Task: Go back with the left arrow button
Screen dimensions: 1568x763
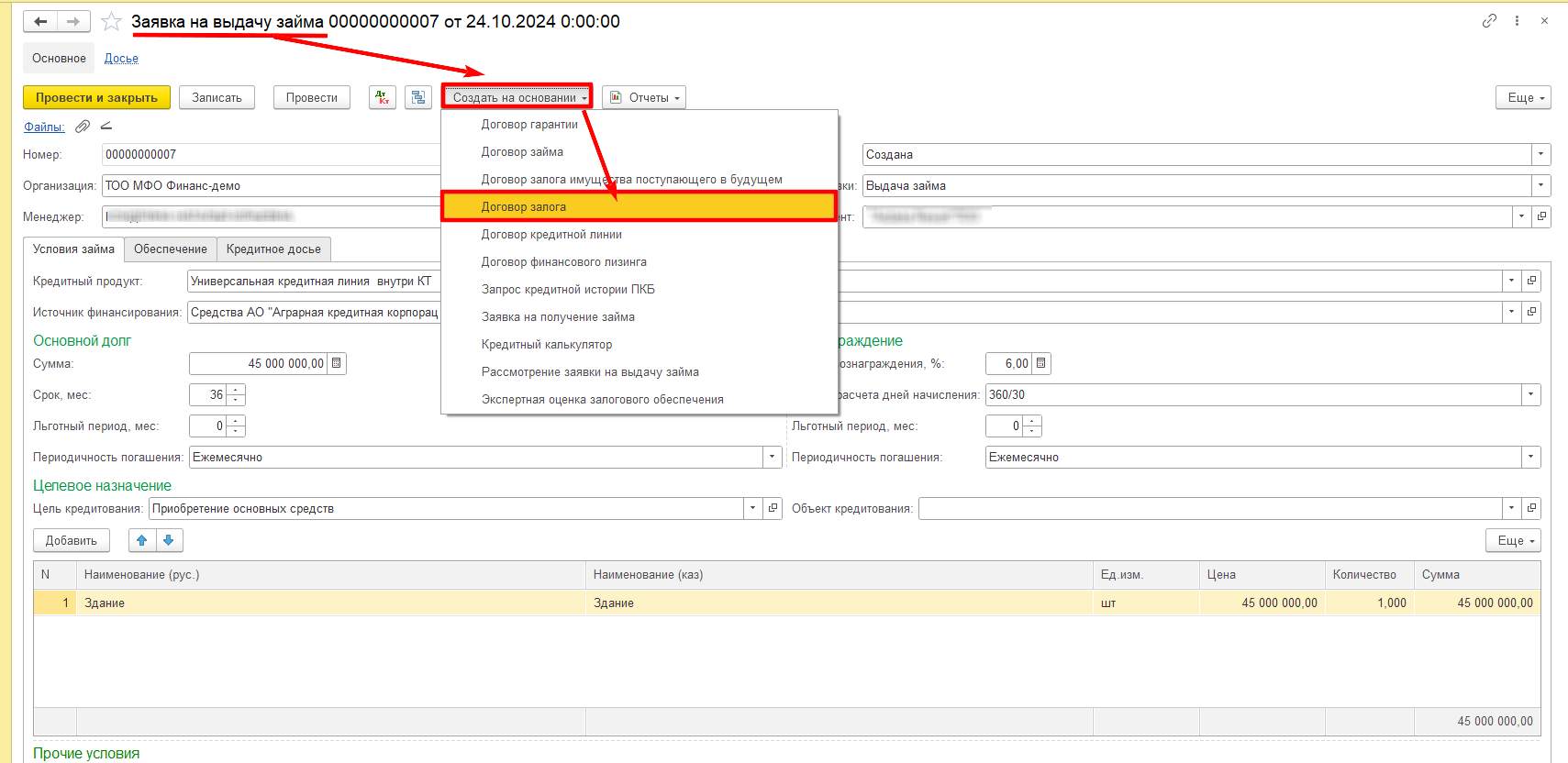Action: point(40,21)
